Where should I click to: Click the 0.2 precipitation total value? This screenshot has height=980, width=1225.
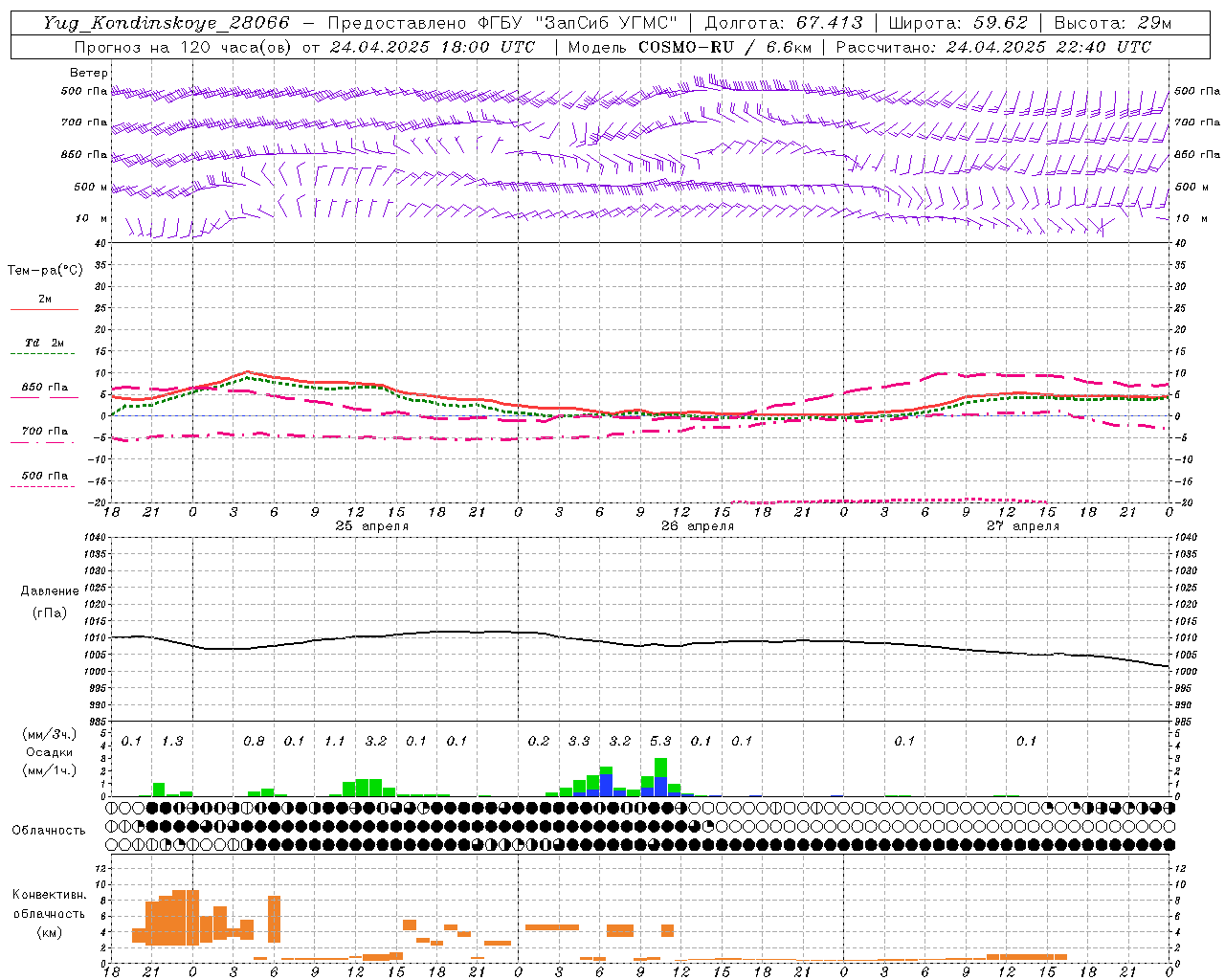click(x=539, y=742)
